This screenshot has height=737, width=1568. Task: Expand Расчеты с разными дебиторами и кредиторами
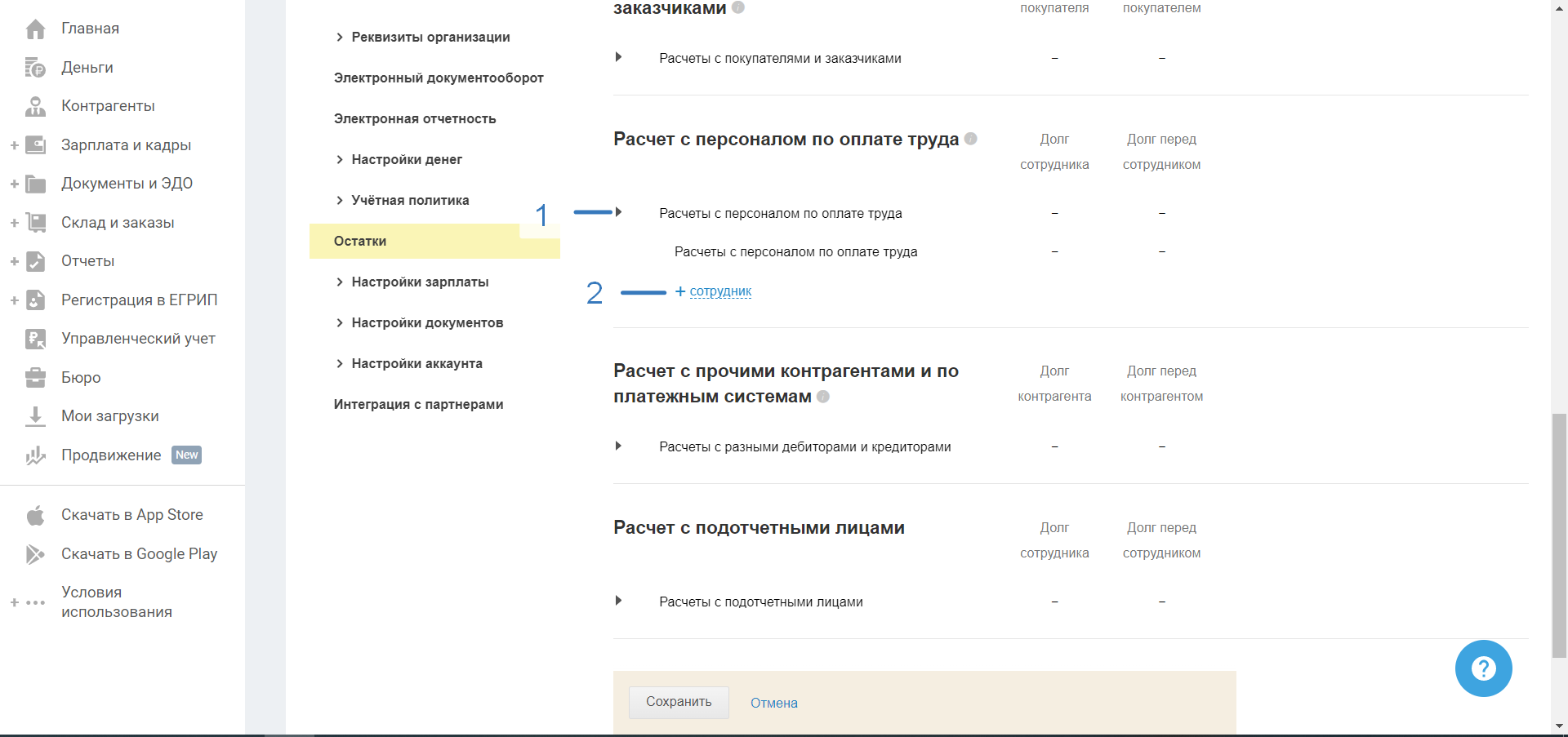pos(618,446)
